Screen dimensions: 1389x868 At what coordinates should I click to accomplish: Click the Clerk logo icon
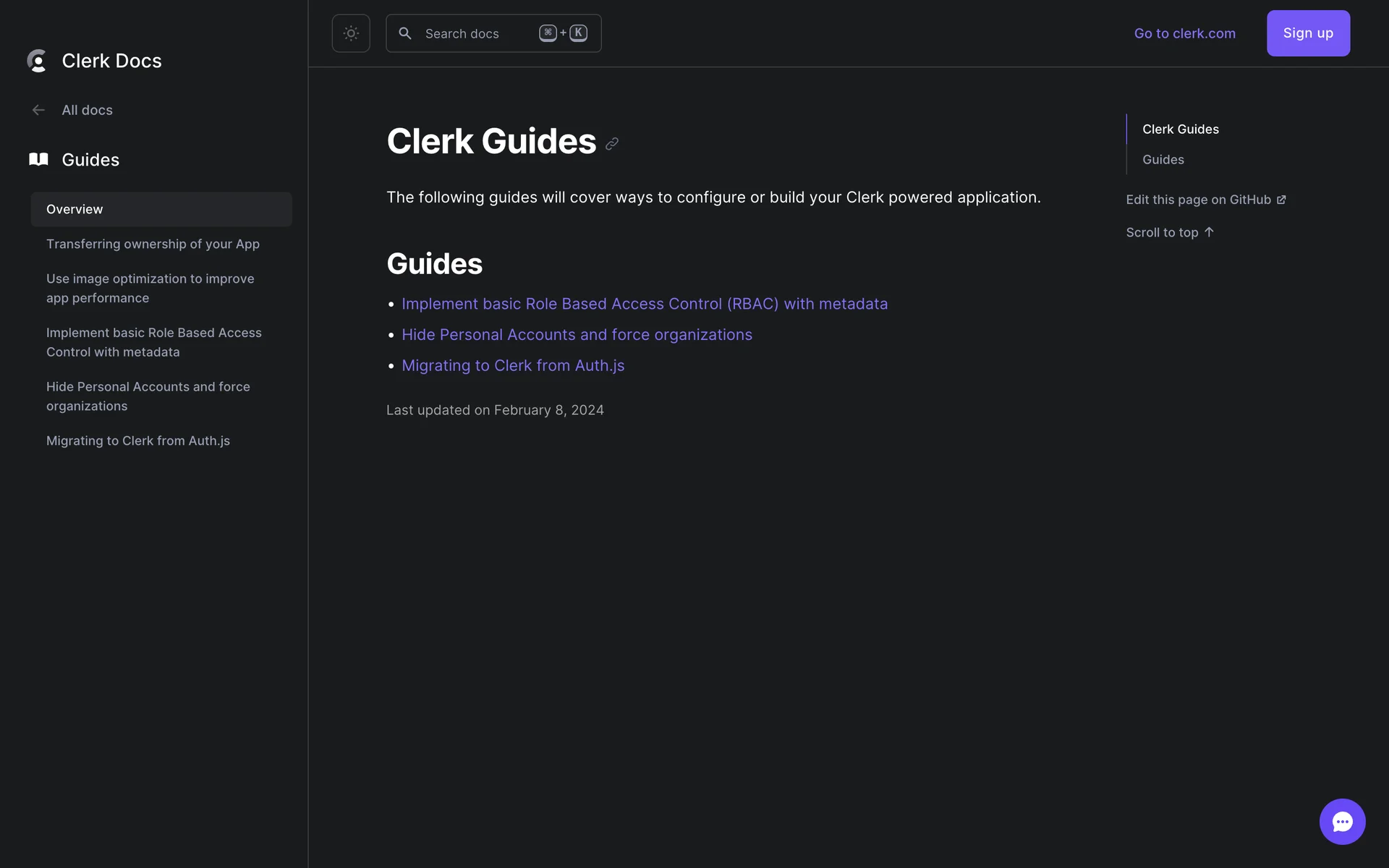tap(37, 61)
